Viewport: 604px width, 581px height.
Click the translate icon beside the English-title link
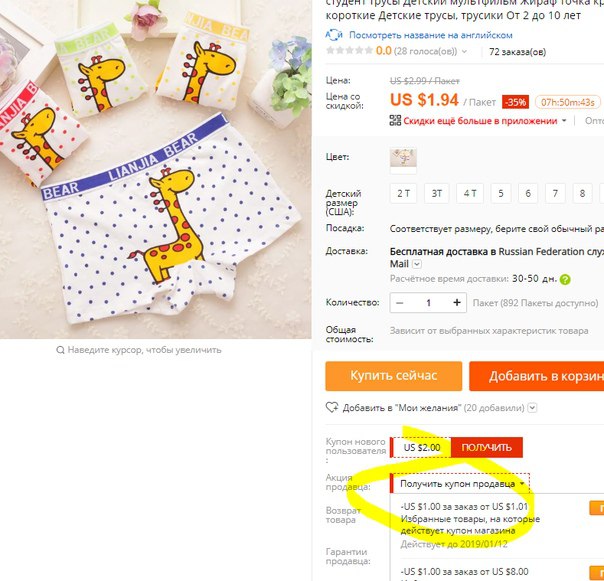click(334, 35)
